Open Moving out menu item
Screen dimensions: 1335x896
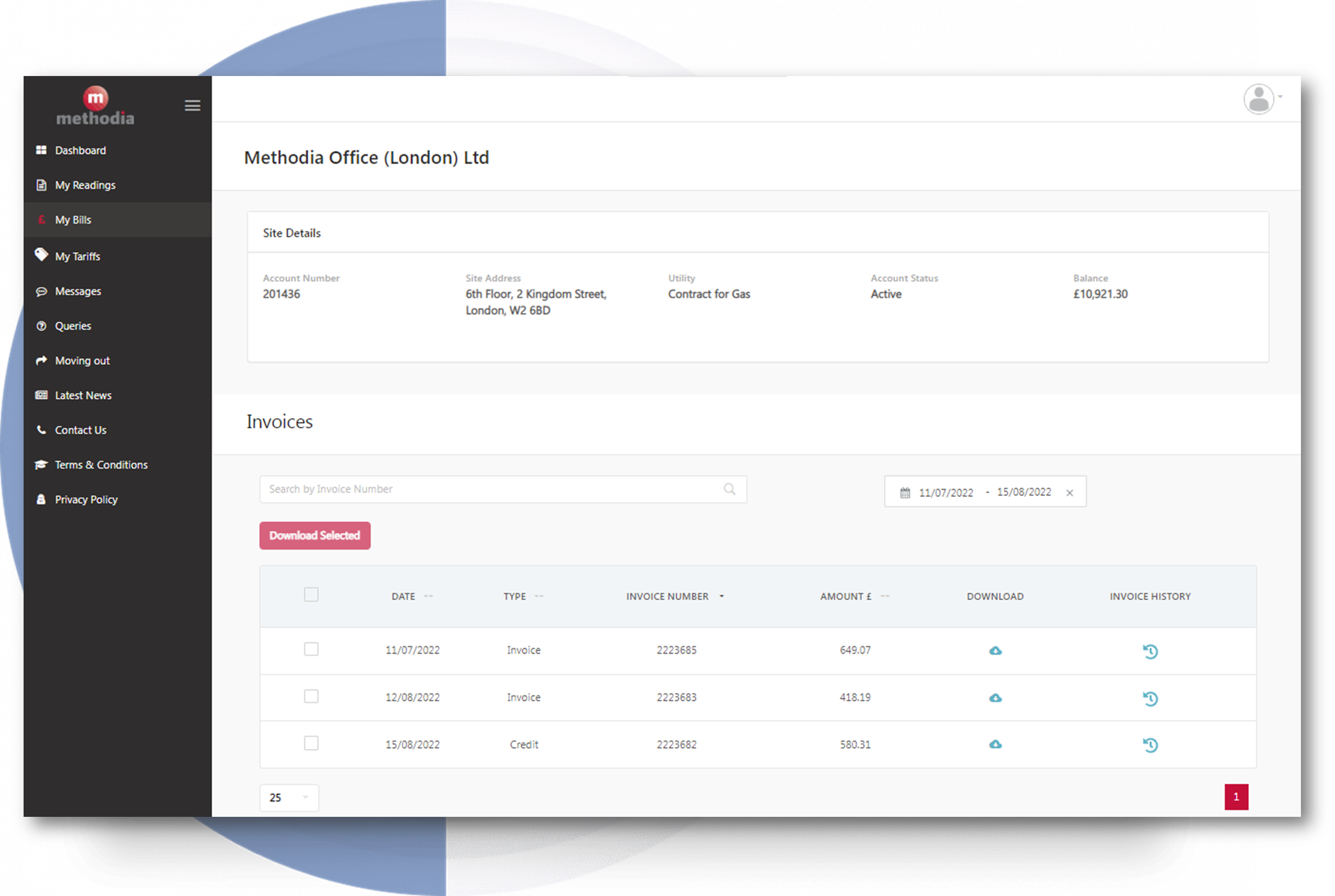(x=118, y=361)
